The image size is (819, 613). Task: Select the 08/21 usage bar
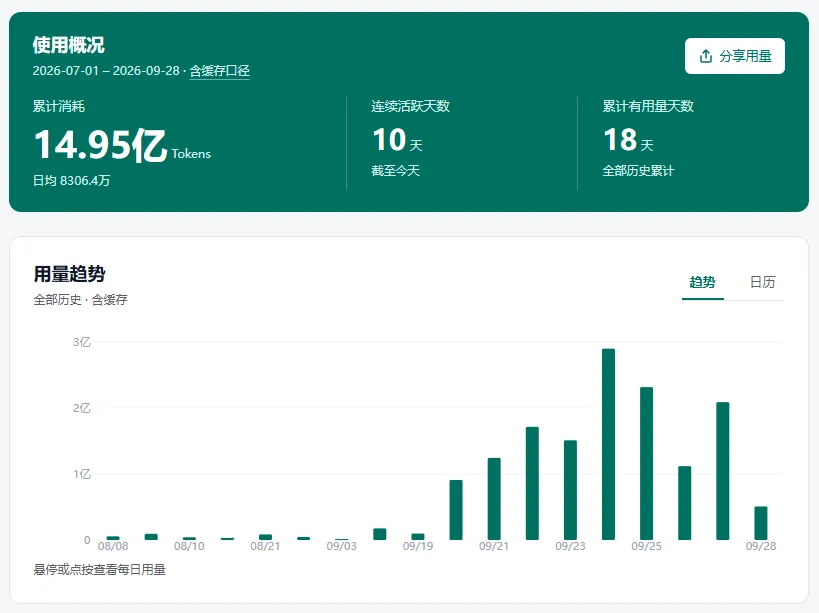tap(265, 537)
